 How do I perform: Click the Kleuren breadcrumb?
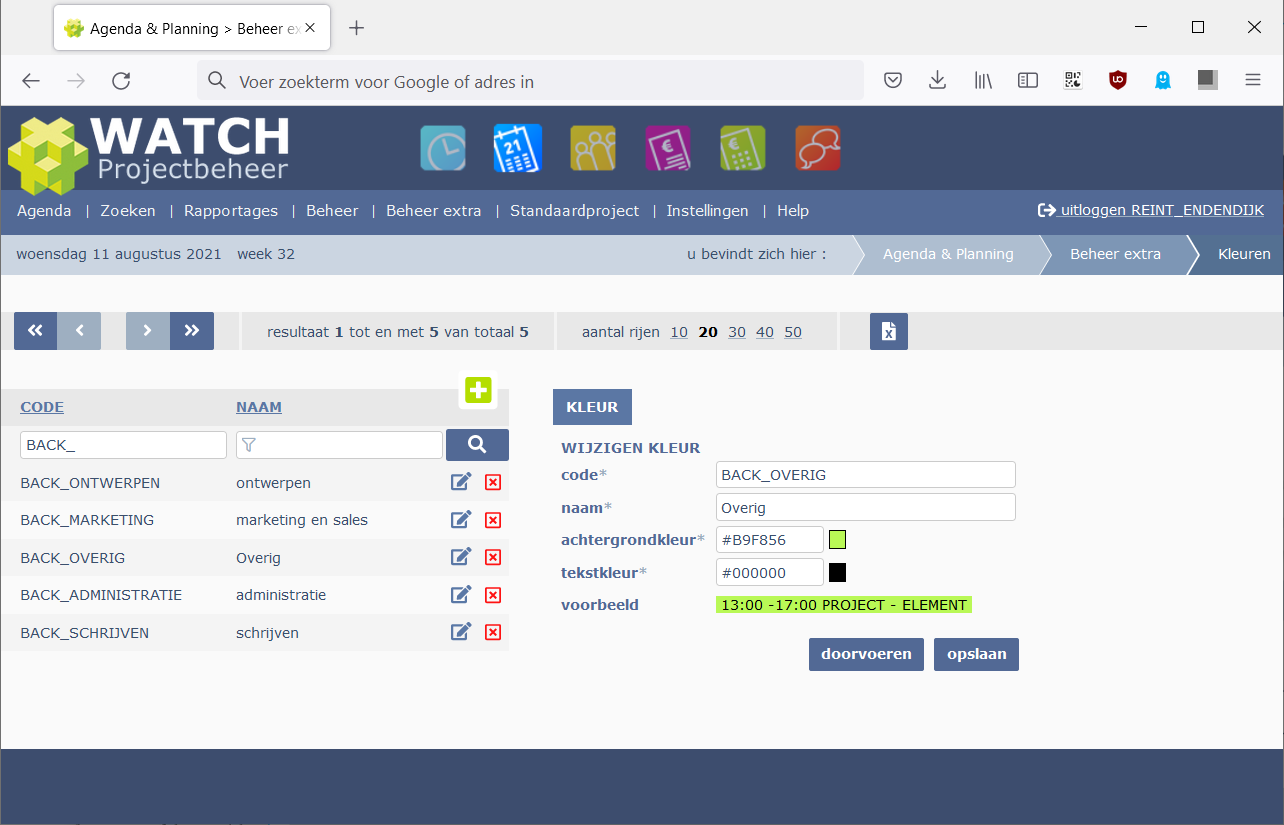[1244, 254]
